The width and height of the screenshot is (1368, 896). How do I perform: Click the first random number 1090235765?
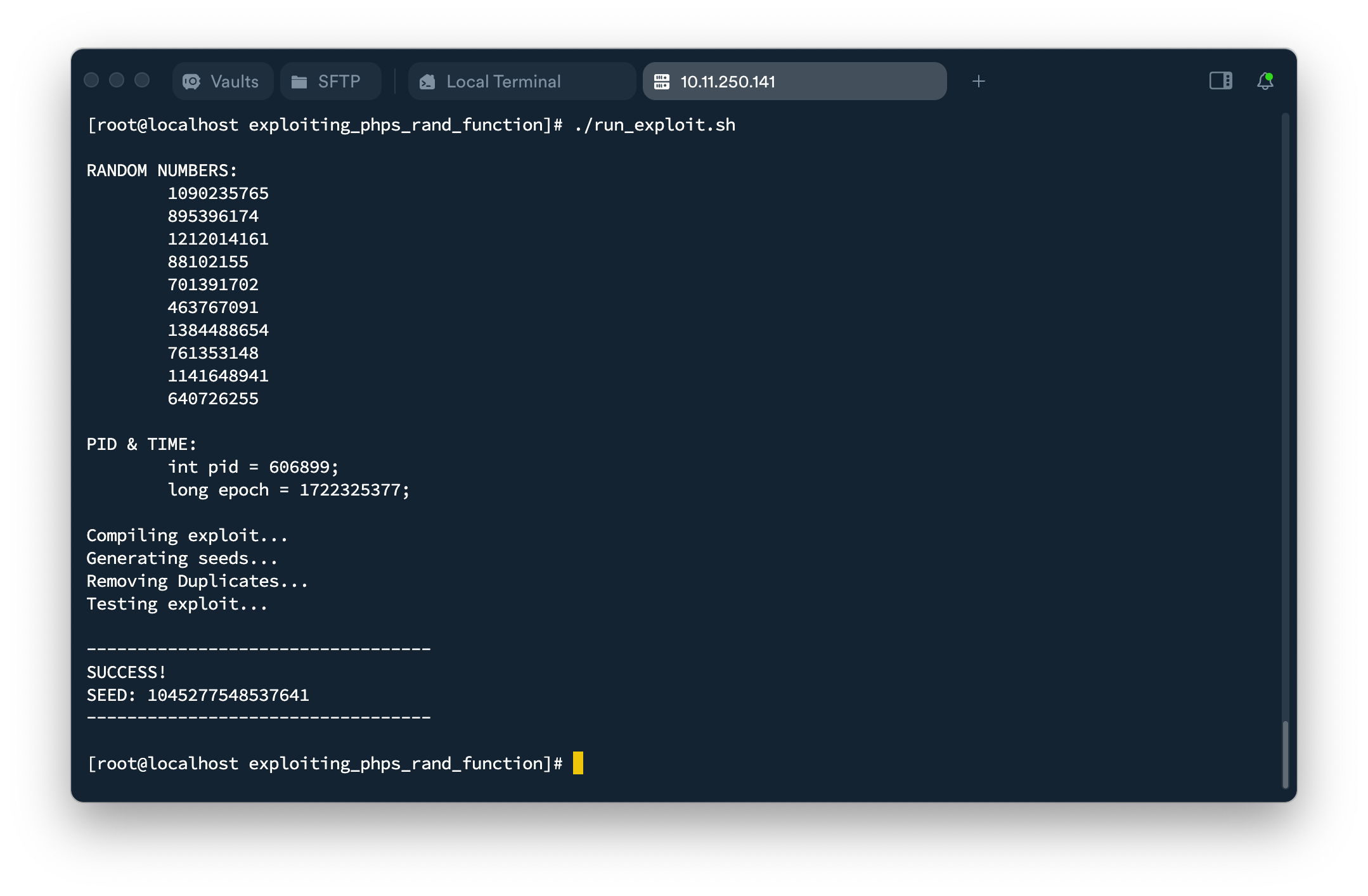click(218, 193)
